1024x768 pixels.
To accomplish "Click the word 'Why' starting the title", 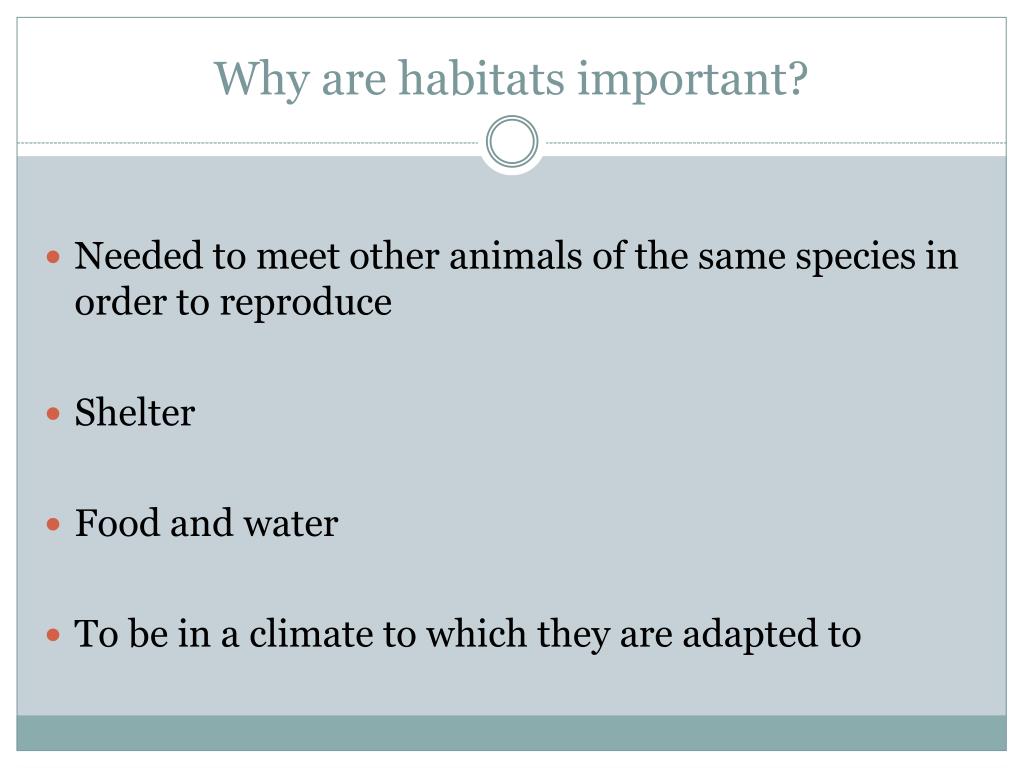I will point(261,80).
